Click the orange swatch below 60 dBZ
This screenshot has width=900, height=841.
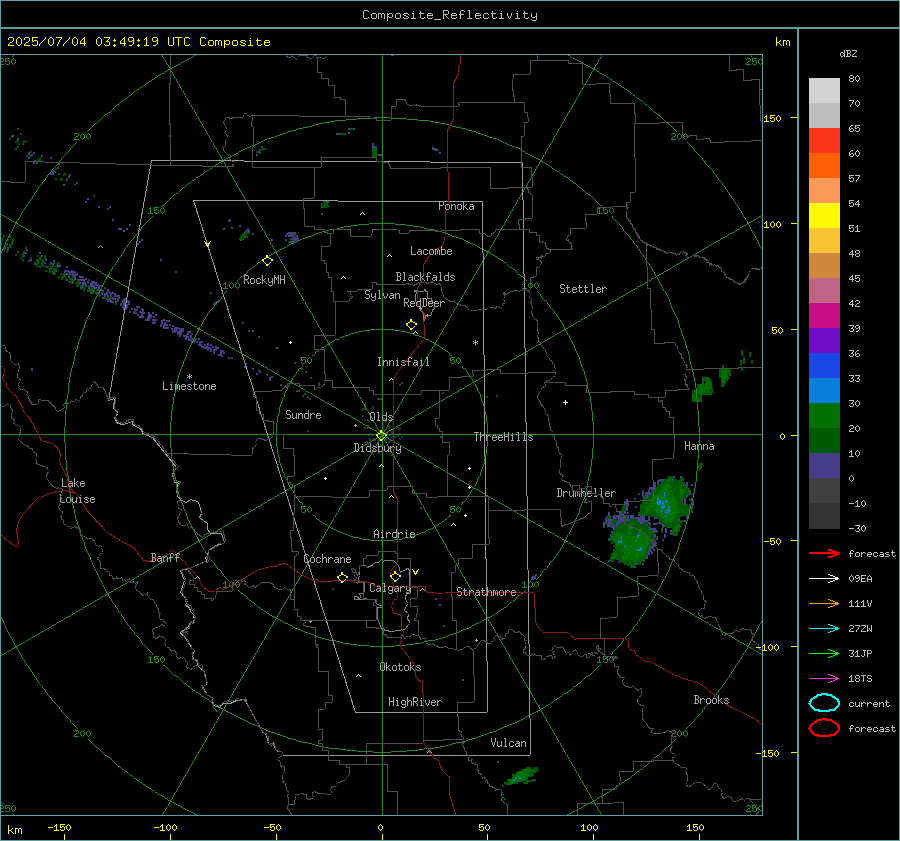point(824,165)
